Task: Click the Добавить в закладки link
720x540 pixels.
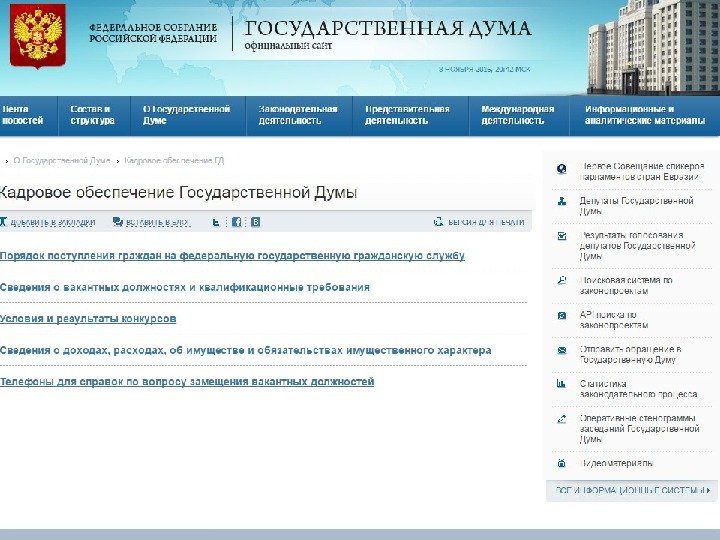Action: pyautogui.click(x=52, y=222)
